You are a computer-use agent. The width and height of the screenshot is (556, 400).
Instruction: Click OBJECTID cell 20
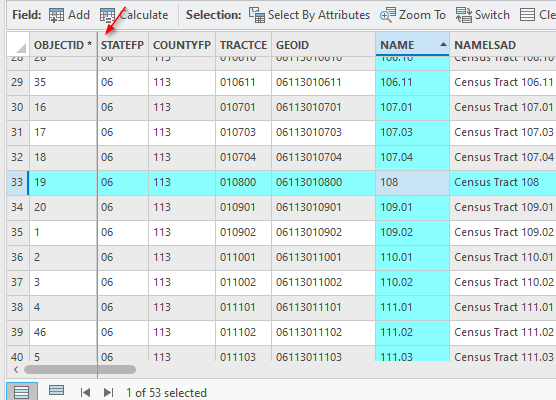point(63,207)
